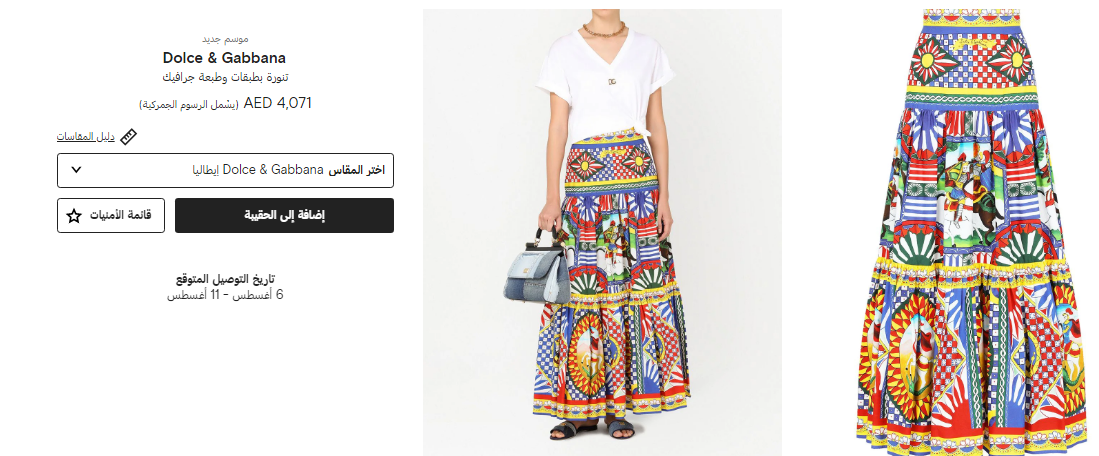The image size is (1099, 456).
Task: Click product title تنورة بطبقات وطبعة جرافيك
Action: 225,77
